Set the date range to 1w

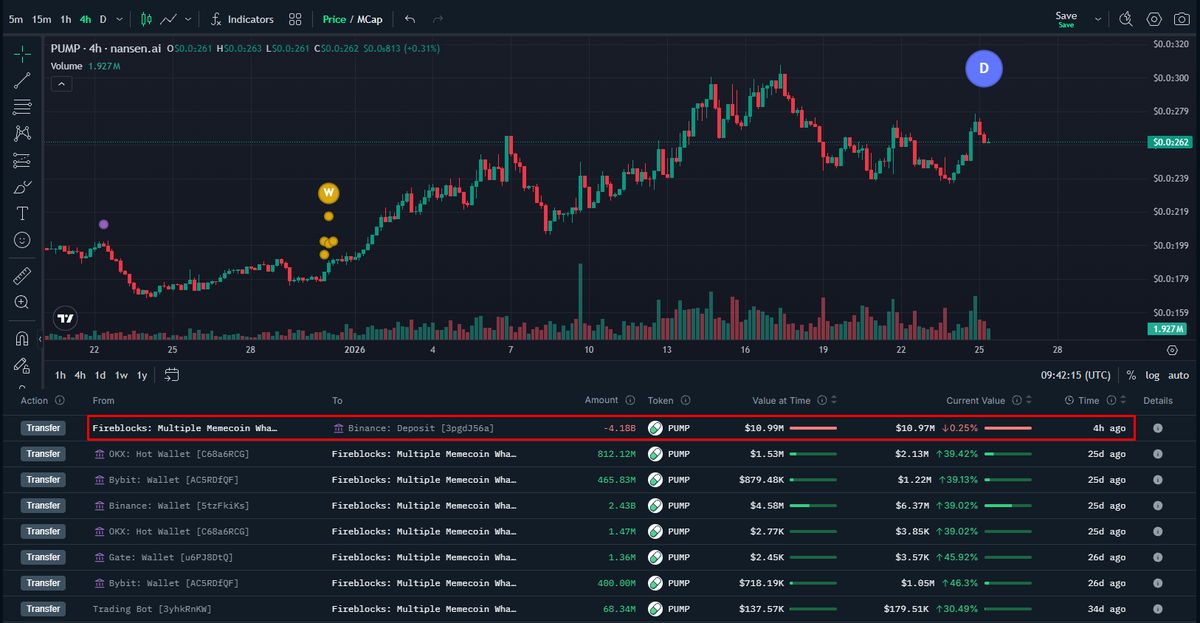click(x=121, y=375)
